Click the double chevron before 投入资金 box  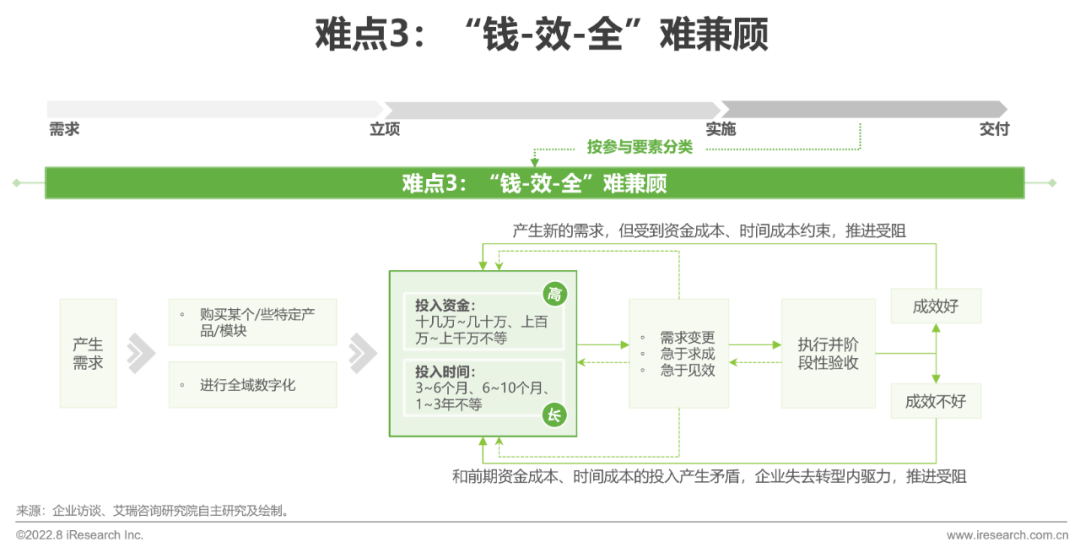[x=362, y=352]
